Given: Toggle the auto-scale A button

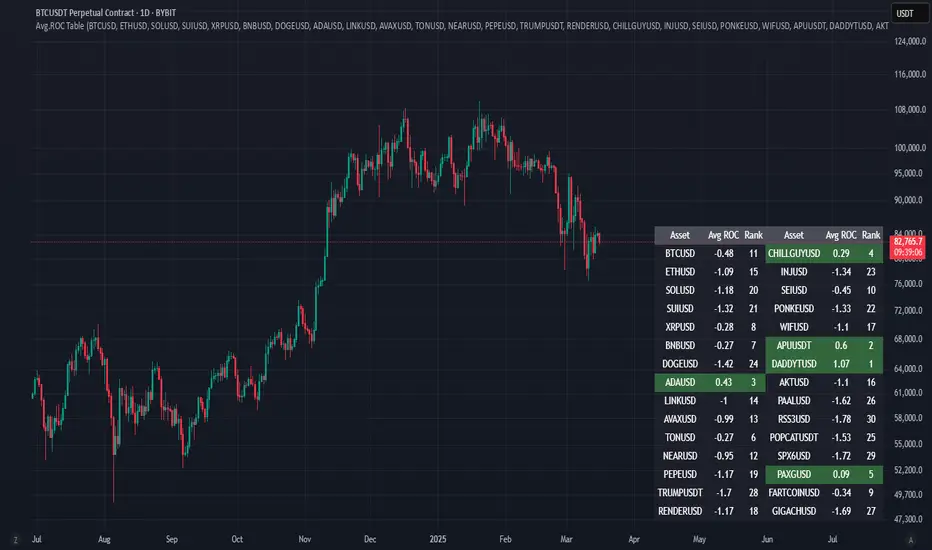Looking at the screenshot, I should pos(907,536).
